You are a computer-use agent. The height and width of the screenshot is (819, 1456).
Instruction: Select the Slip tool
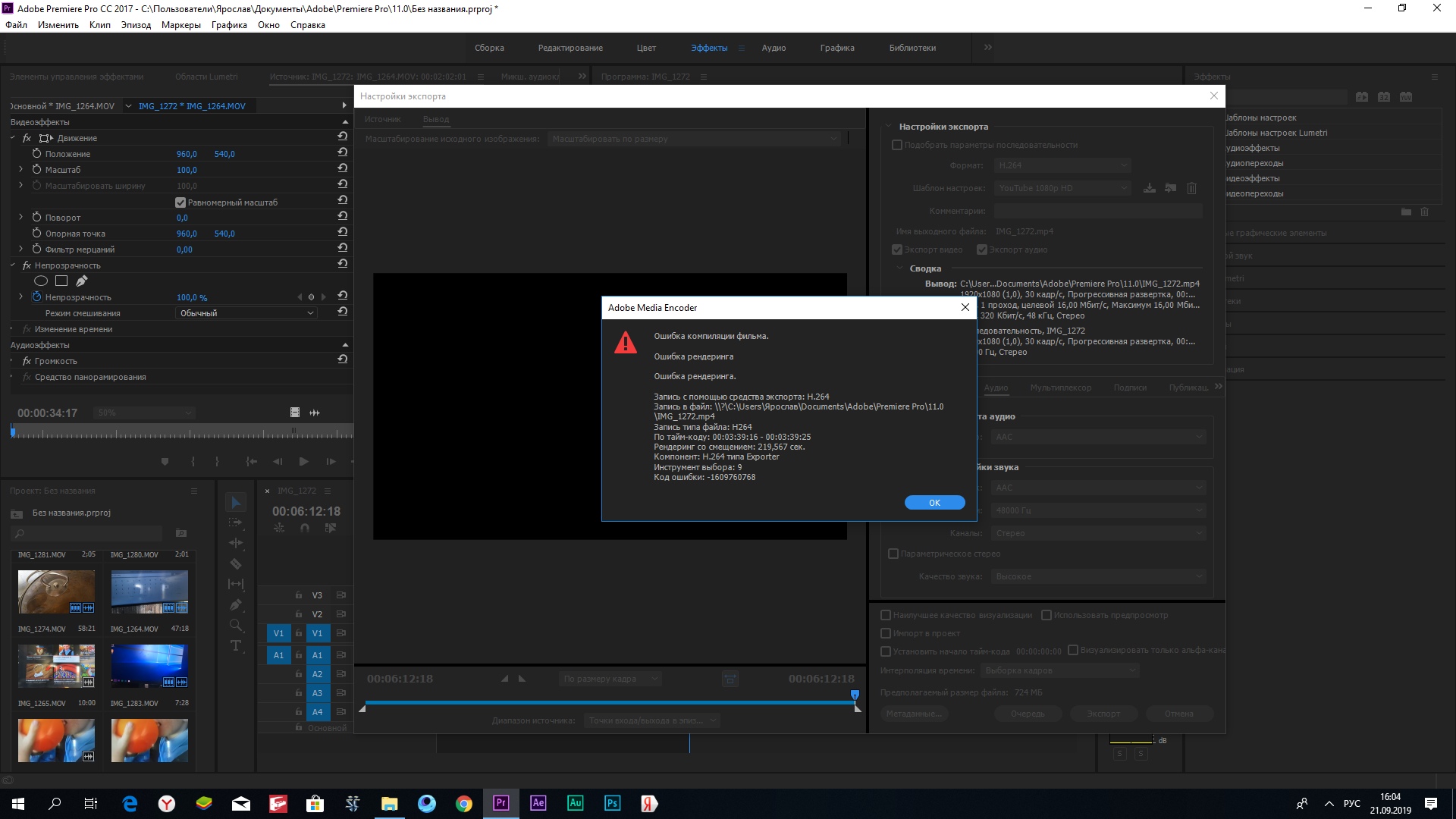coord(236,584)
